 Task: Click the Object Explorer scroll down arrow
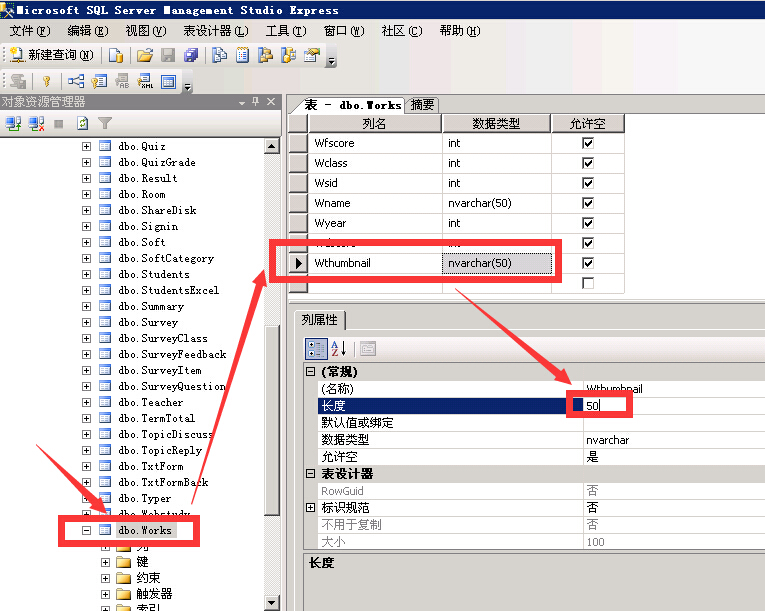pyautogui.click(x=272, y=602)
